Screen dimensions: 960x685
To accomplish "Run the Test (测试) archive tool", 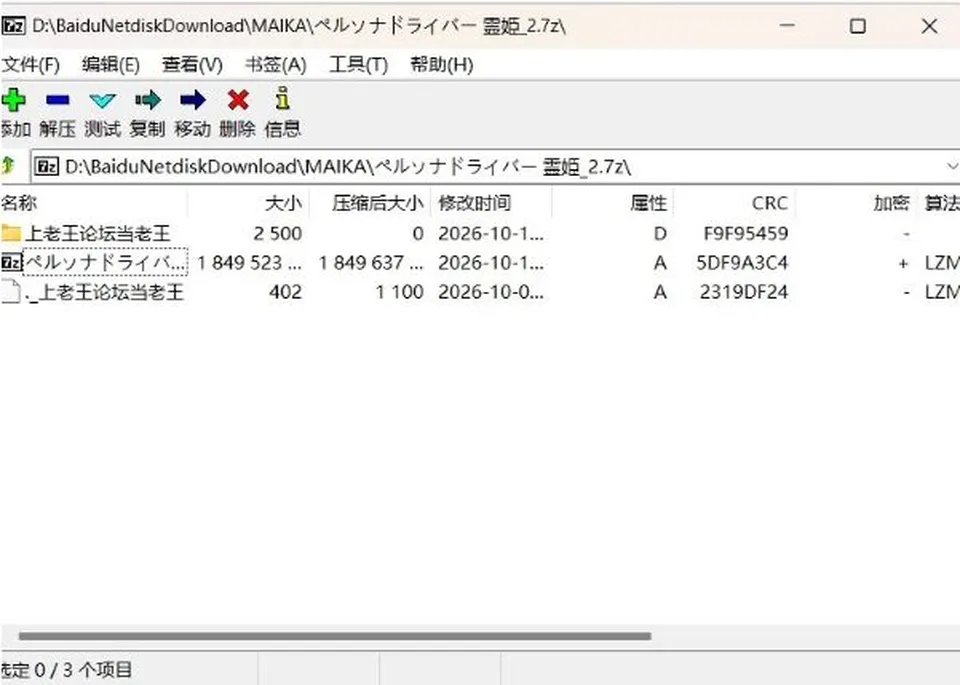I will tap(102, 100).
